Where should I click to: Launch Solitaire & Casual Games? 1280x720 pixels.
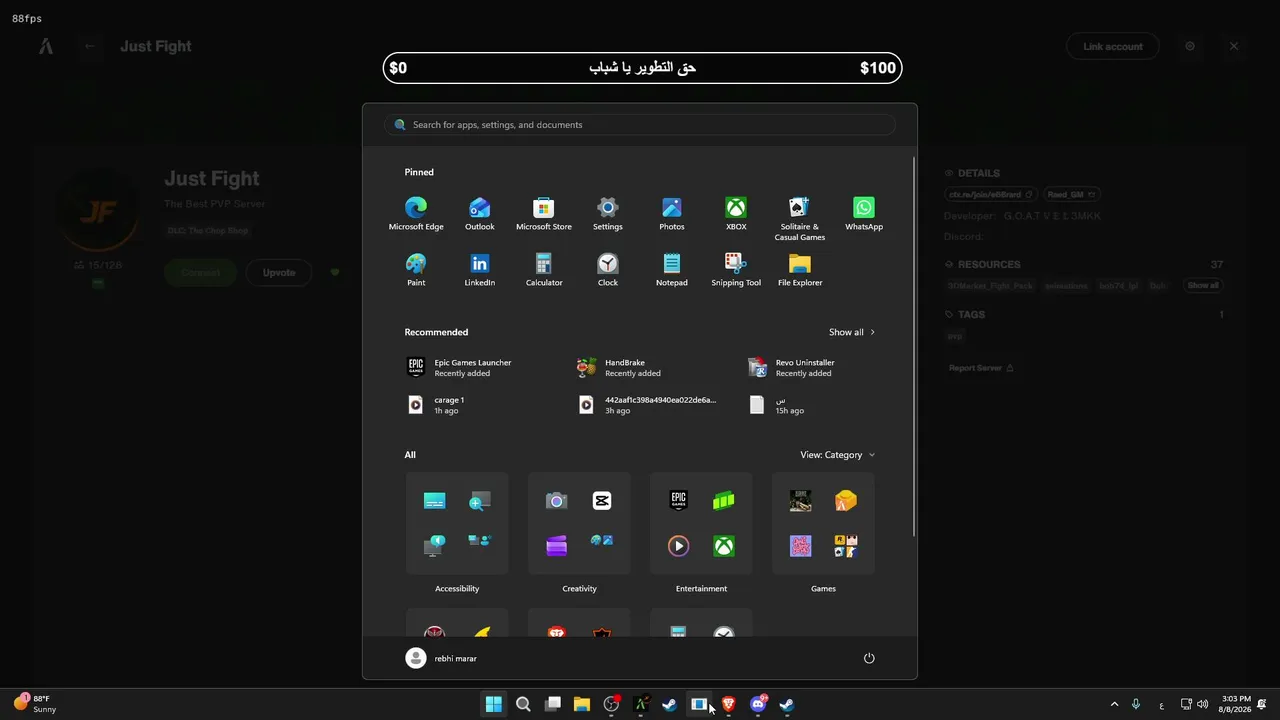800,218
